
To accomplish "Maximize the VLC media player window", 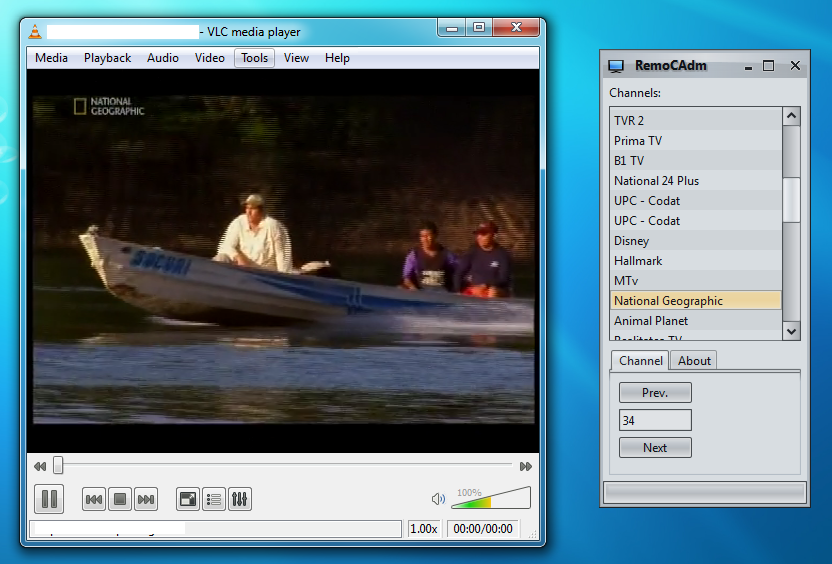I will (479, 28).
